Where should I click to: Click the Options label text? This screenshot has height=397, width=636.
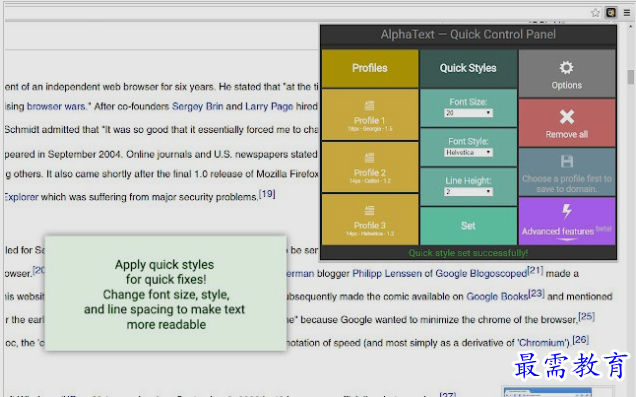(567, 85)
